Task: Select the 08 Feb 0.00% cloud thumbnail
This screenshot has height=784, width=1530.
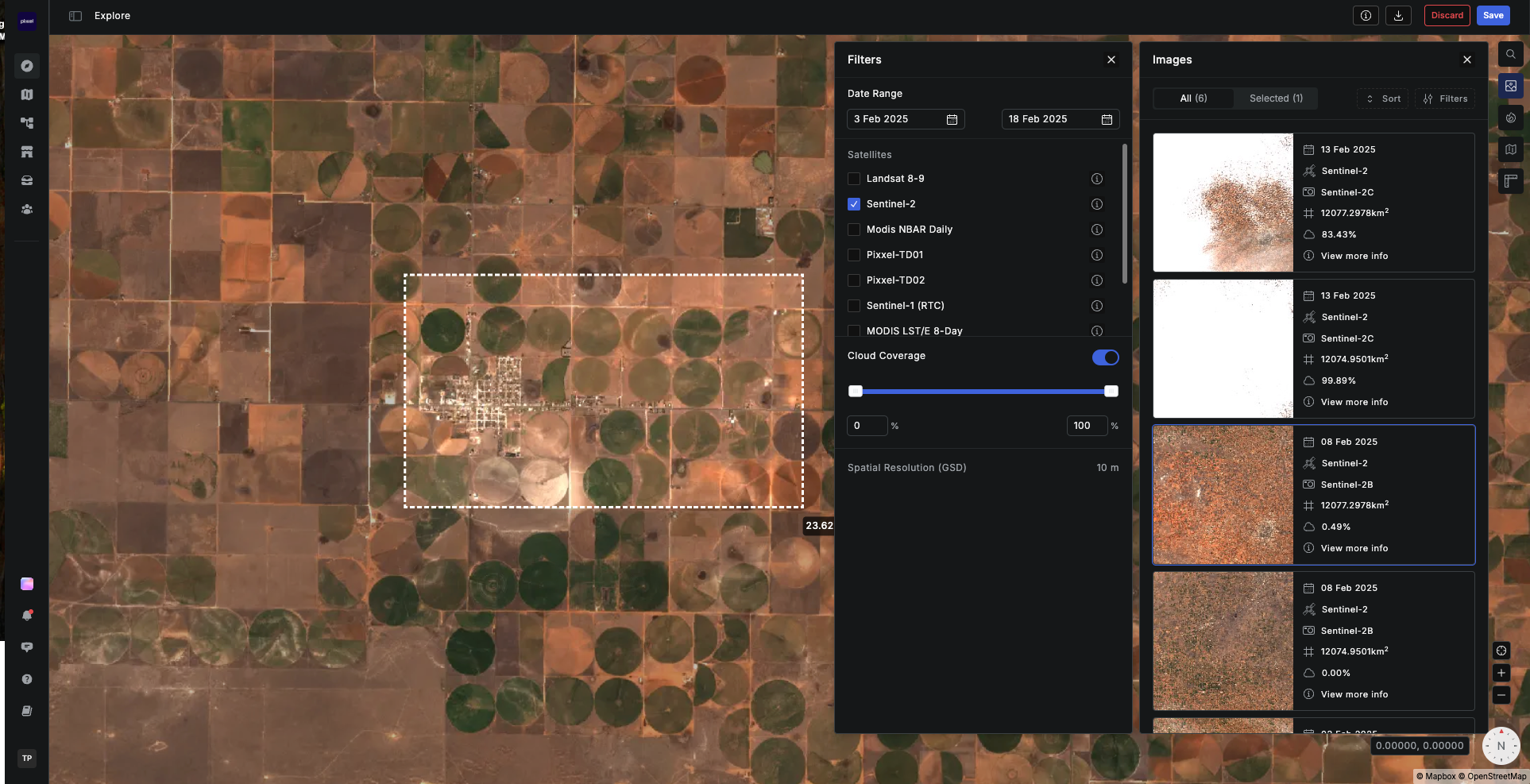Action: [1223, 641]
